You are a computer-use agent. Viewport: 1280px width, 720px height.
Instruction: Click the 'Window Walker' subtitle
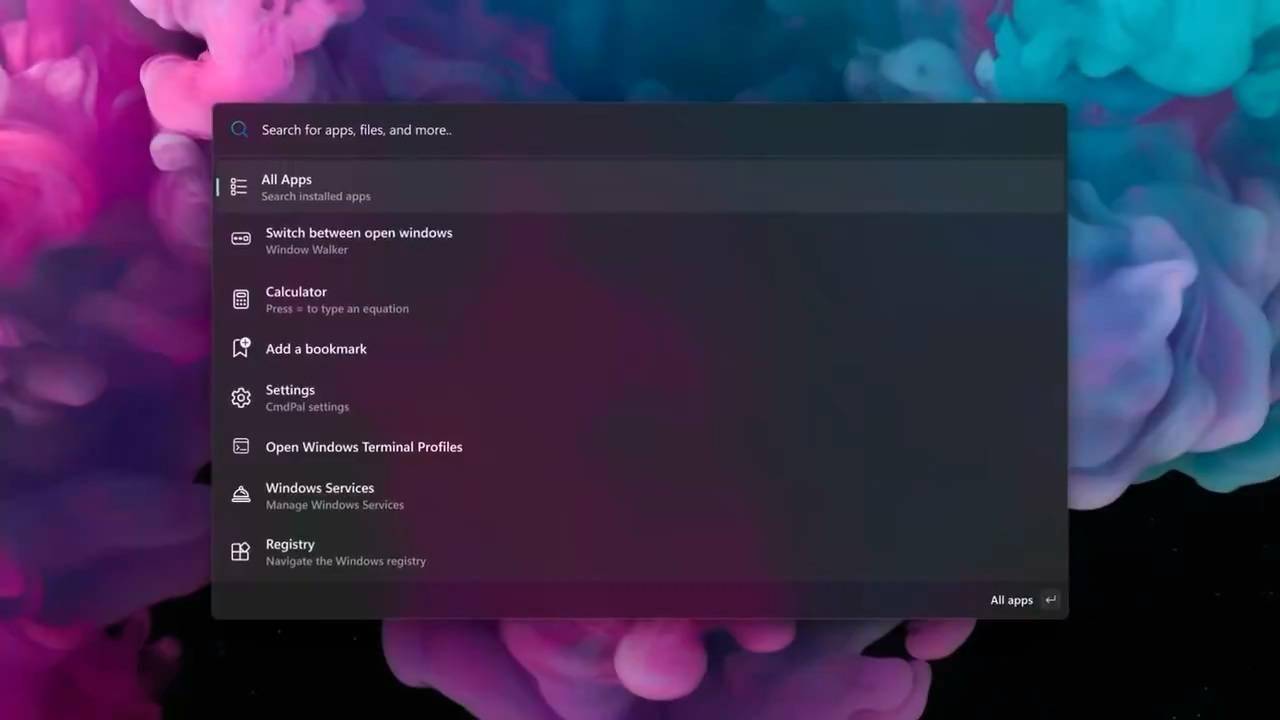pos(307,250)
